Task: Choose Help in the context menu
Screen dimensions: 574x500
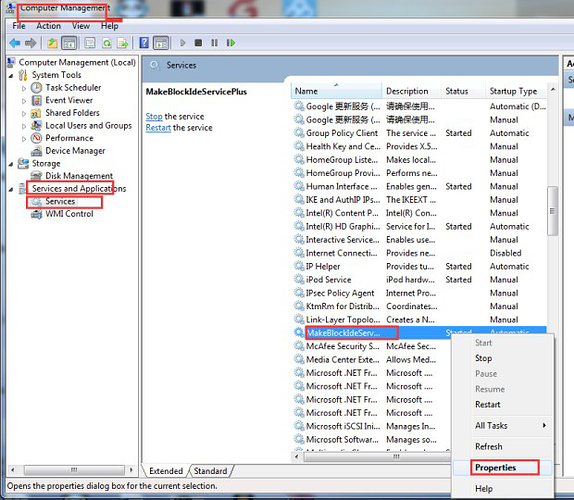Action: (x=503, y=489)
